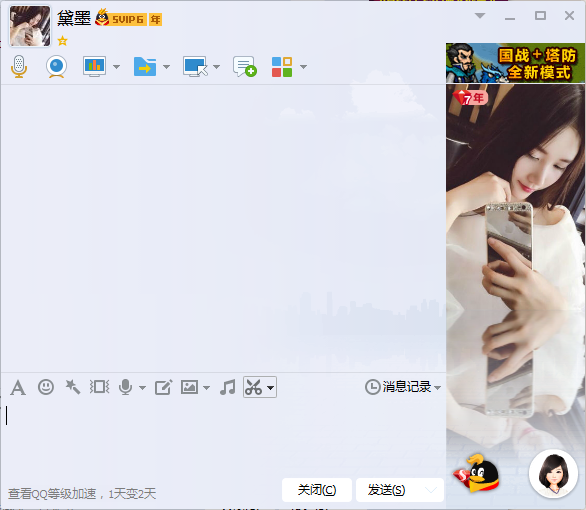Expand send options arrow beside 发送
This screenshot has width=586, height=510.
431,490
